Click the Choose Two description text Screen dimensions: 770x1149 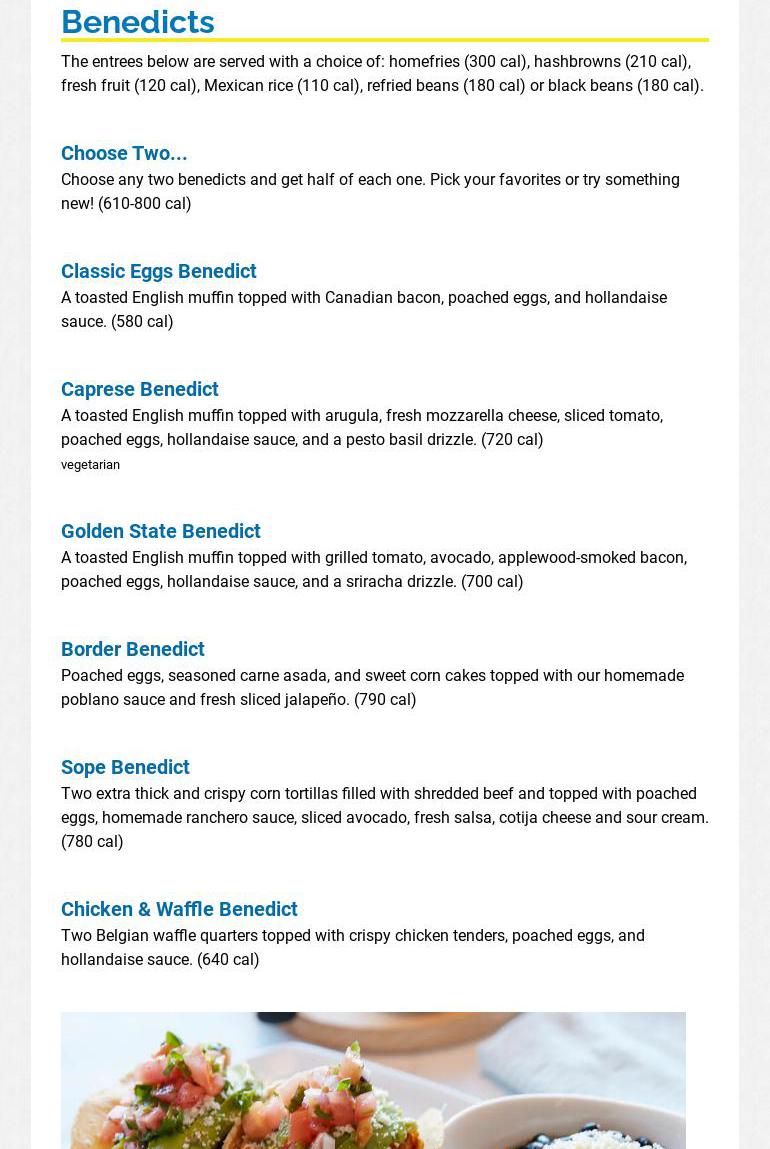370,191
